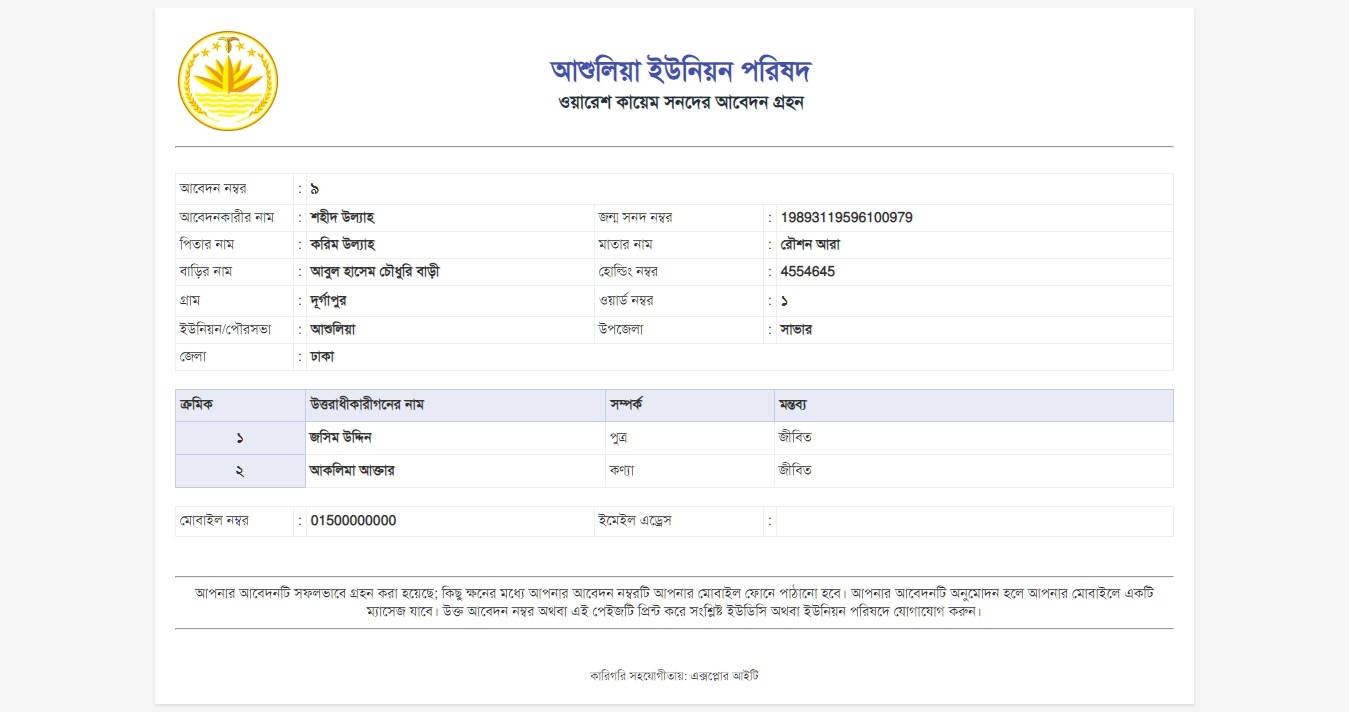Click subtitle ওয়ারেশ কায়েম সনদের আবেদন গ্রহন
Screen dimensions: 1349x712
(x=681, y=103)
